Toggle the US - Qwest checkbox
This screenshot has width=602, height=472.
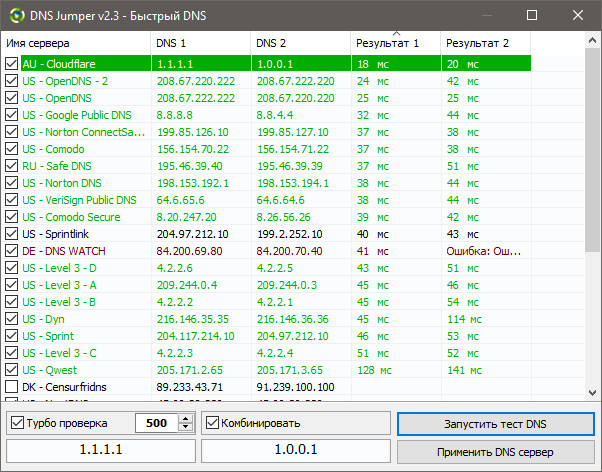tap(12, 370)
